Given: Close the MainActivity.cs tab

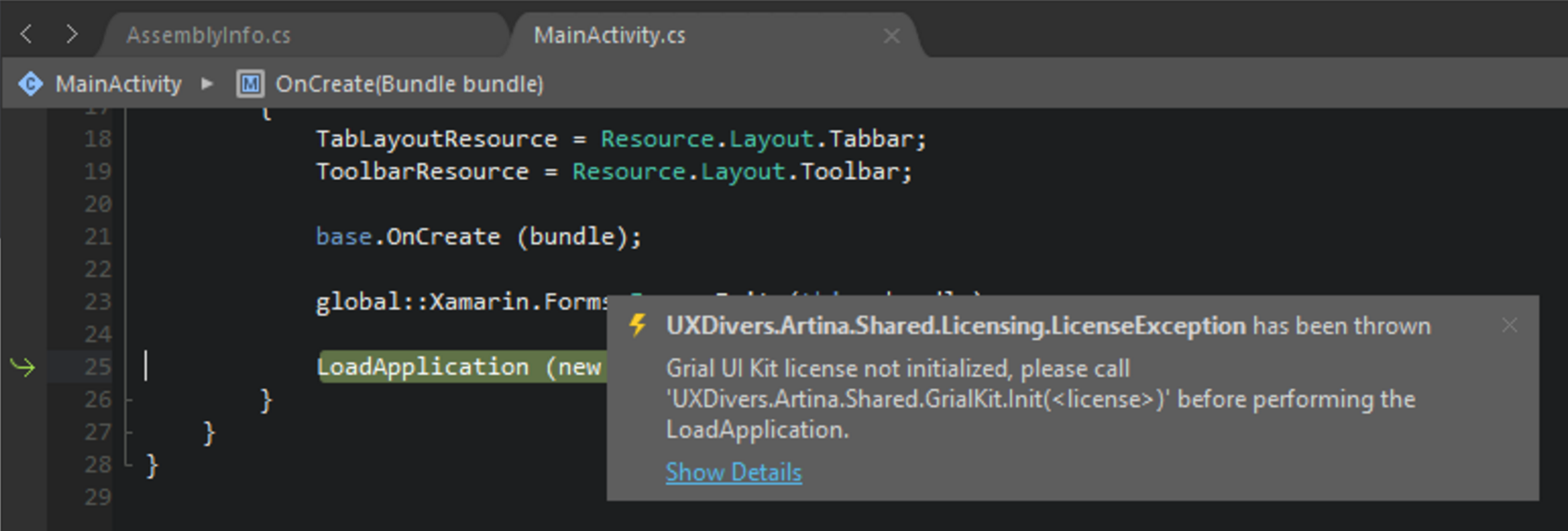Looking at the screenshot, I should point(891,35).
